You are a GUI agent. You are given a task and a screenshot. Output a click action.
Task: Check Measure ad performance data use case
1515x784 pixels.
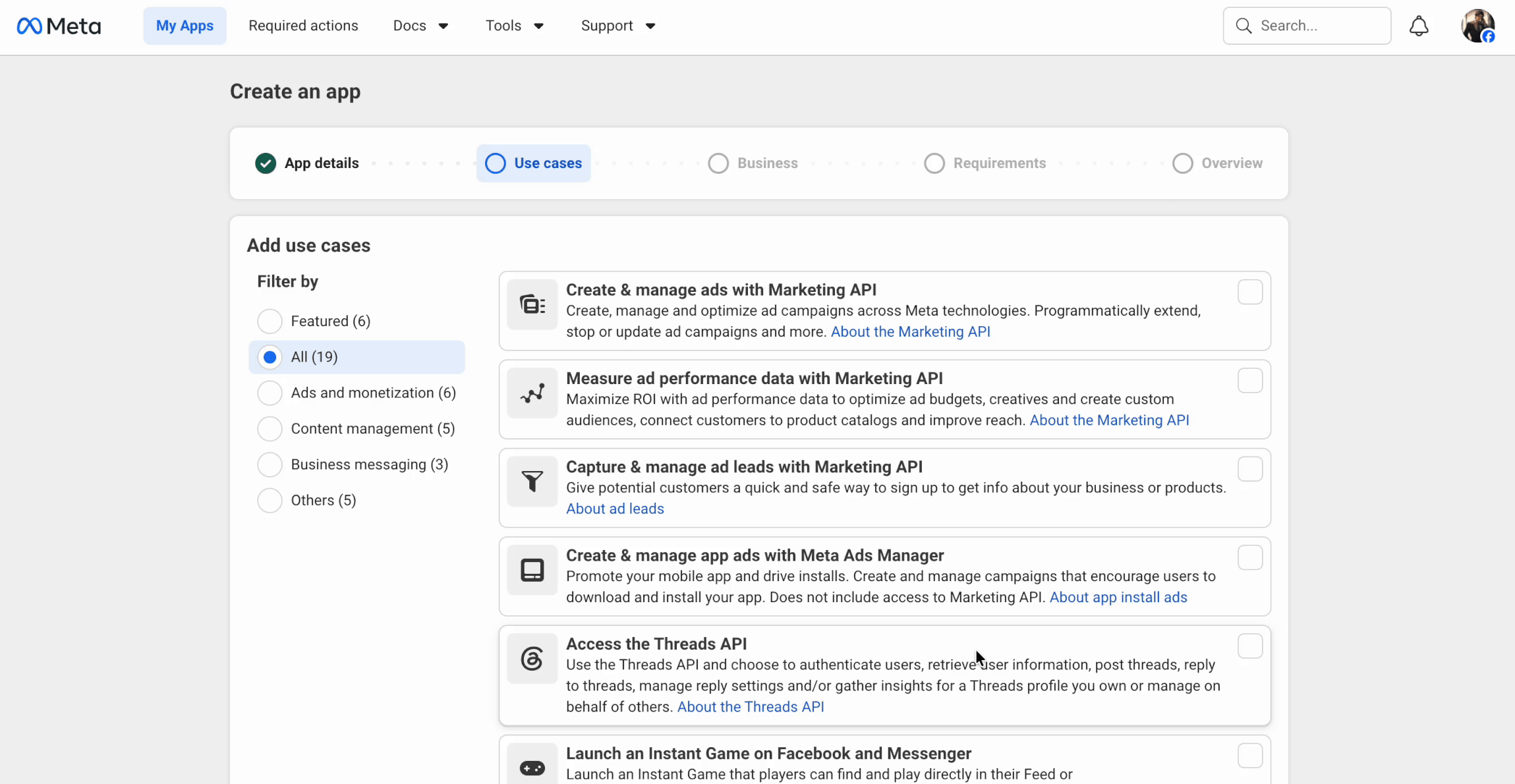point(1250,381)
